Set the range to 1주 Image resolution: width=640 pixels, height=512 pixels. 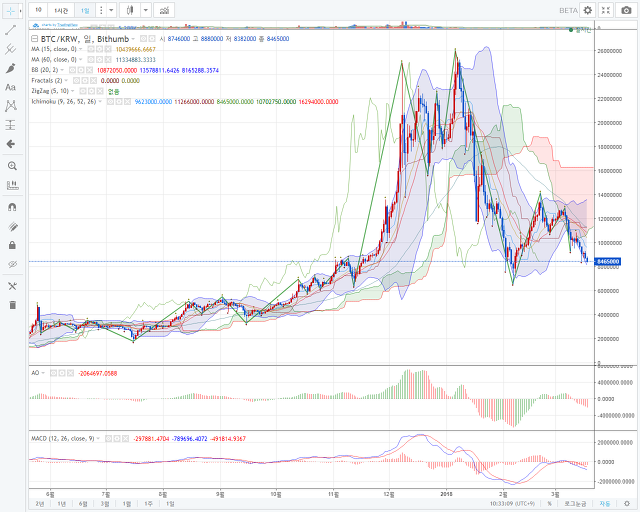pos(148,504)
